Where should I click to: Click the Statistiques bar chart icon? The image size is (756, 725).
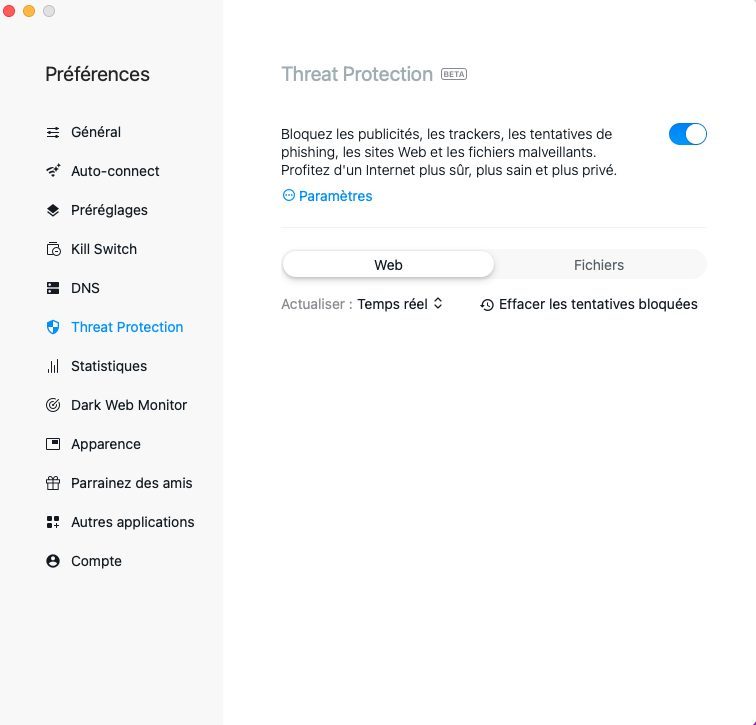tap(53, 366)
